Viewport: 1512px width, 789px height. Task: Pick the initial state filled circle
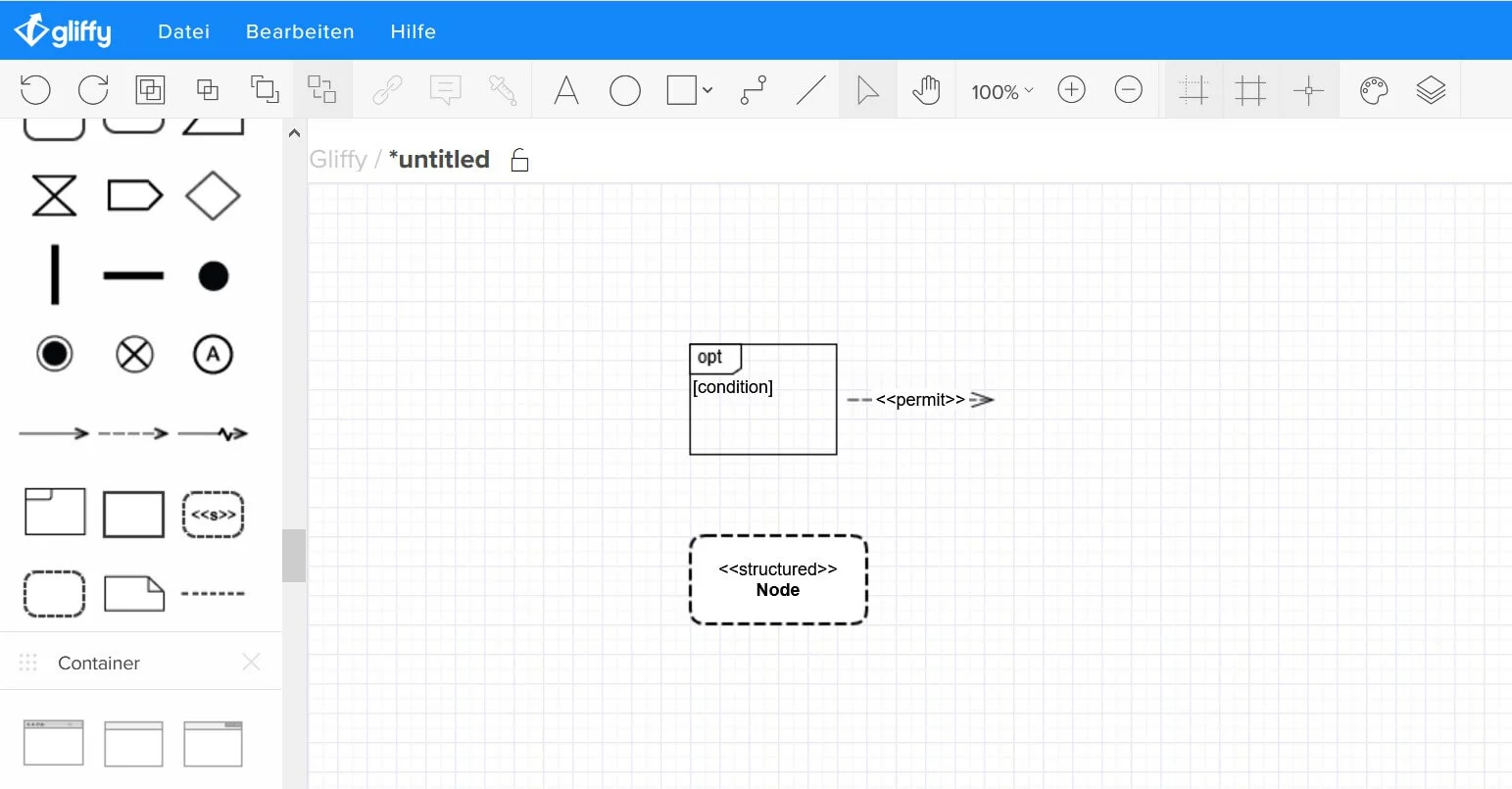click(213, 275)
